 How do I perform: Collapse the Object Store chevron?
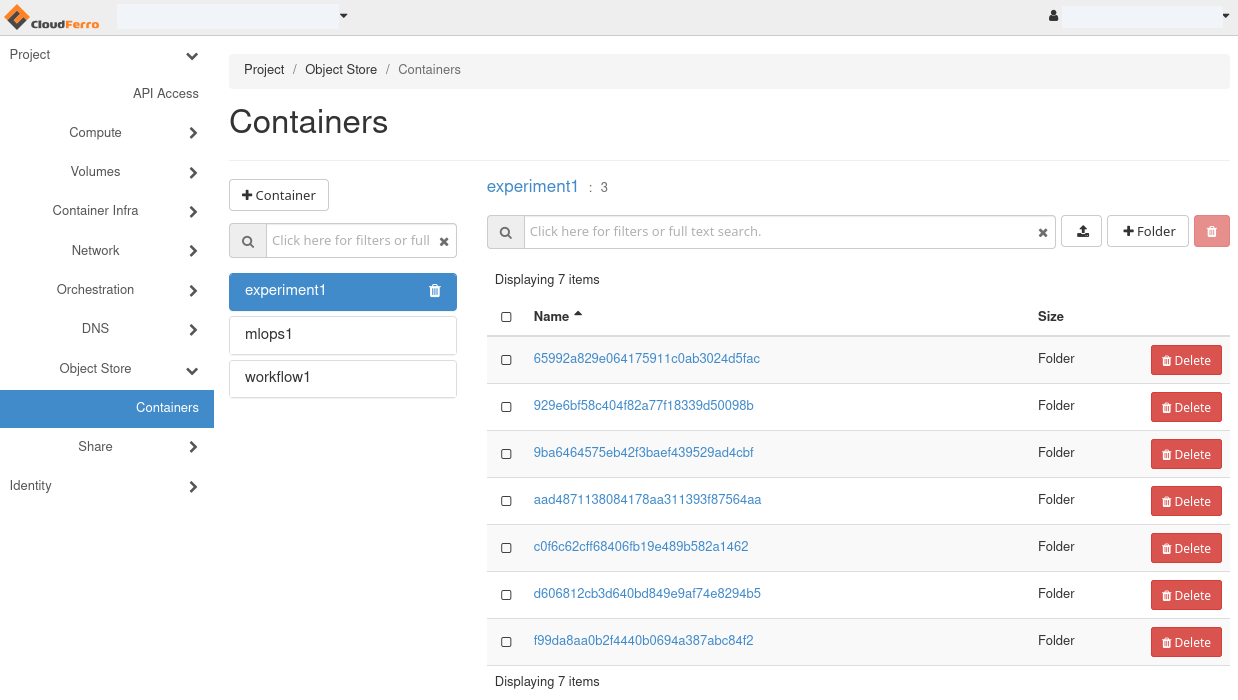coord(192,370)
